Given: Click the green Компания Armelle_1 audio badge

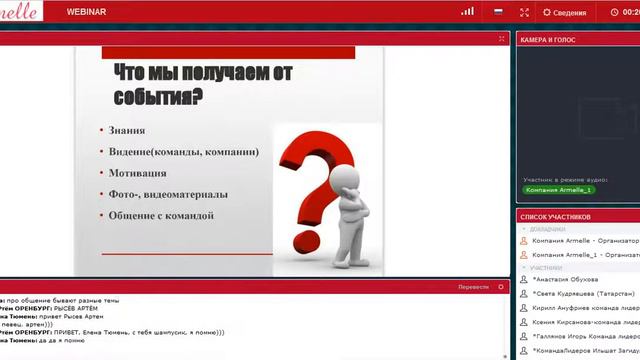Looking at the screenshot, I should click(558, 190).
